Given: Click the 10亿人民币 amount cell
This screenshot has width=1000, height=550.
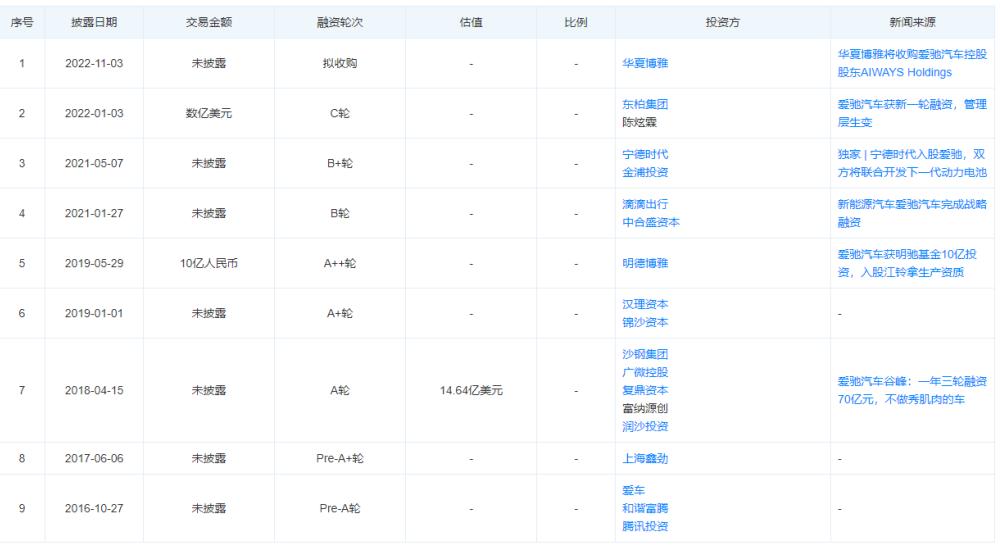Looking at the screenshot, I should pos(209,263).
